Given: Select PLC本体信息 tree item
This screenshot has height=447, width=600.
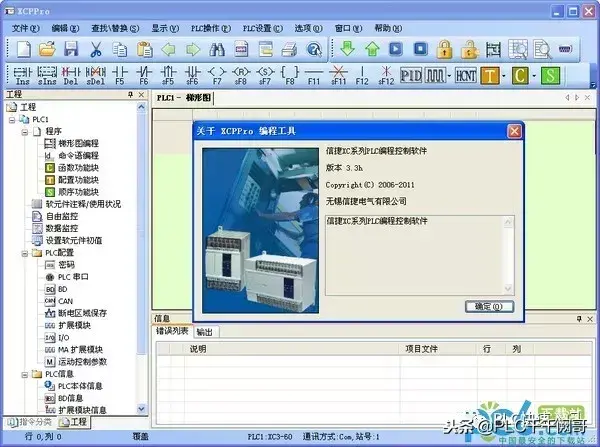Looking at the screenshot, I should [80, 386].
